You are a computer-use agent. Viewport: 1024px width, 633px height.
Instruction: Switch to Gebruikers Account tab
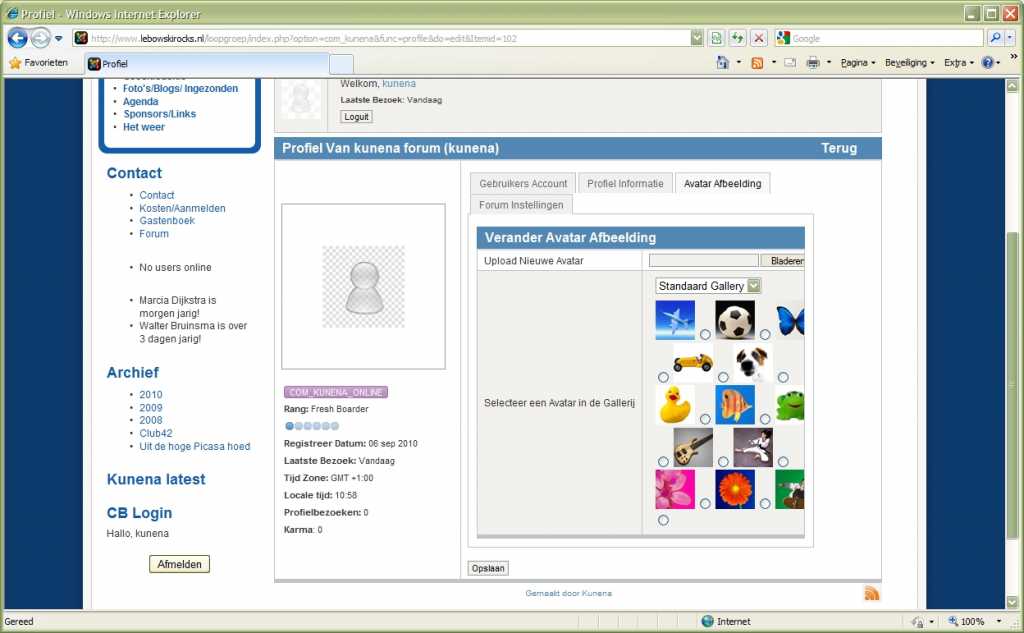[523, 184]
